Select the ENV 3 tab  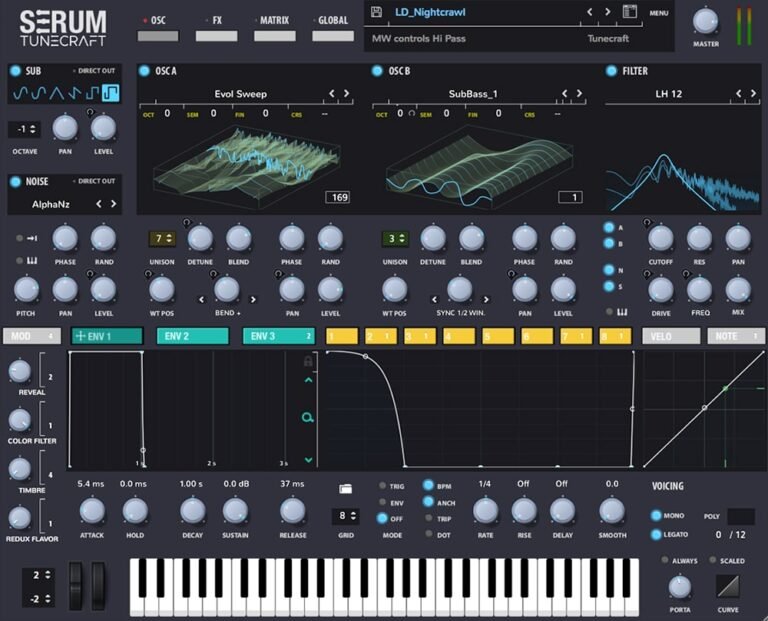pyautogui.click(x=279, y=336)
